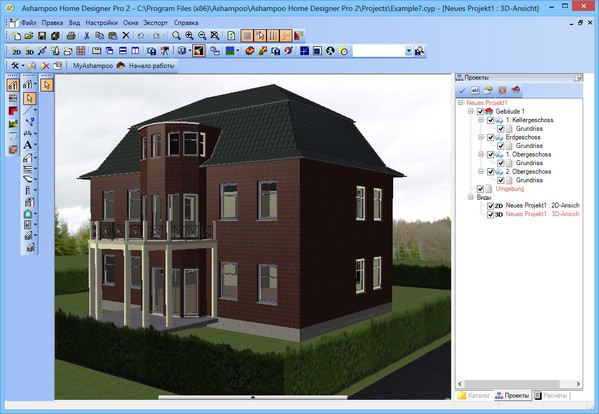Select the text tool letter A
This screenshot has width=599, height=414.
click(x=28, y=145)
